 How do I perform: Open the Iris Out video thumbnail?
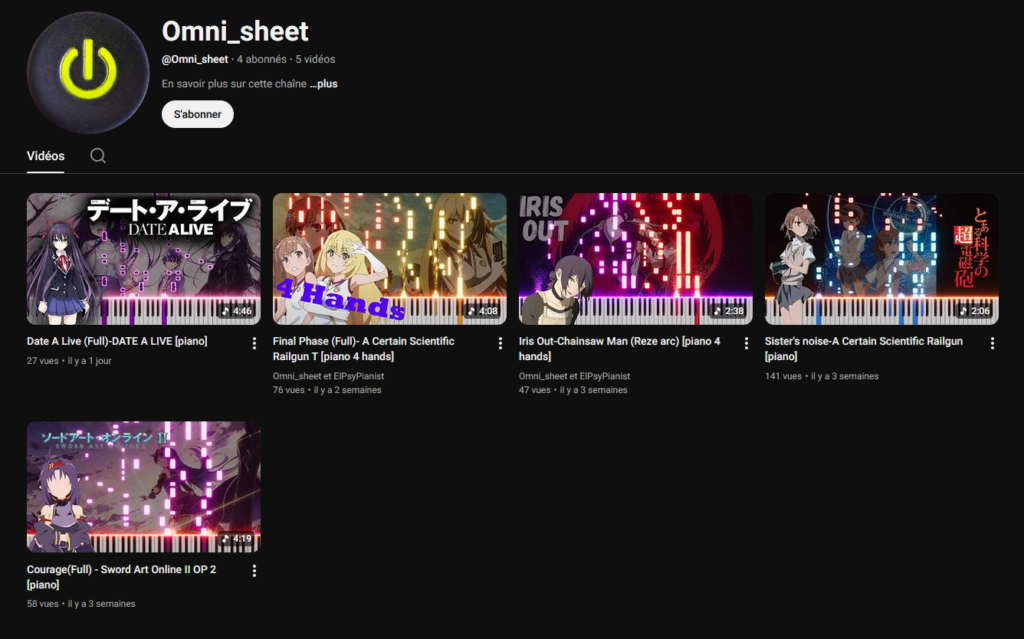(635, 259)
